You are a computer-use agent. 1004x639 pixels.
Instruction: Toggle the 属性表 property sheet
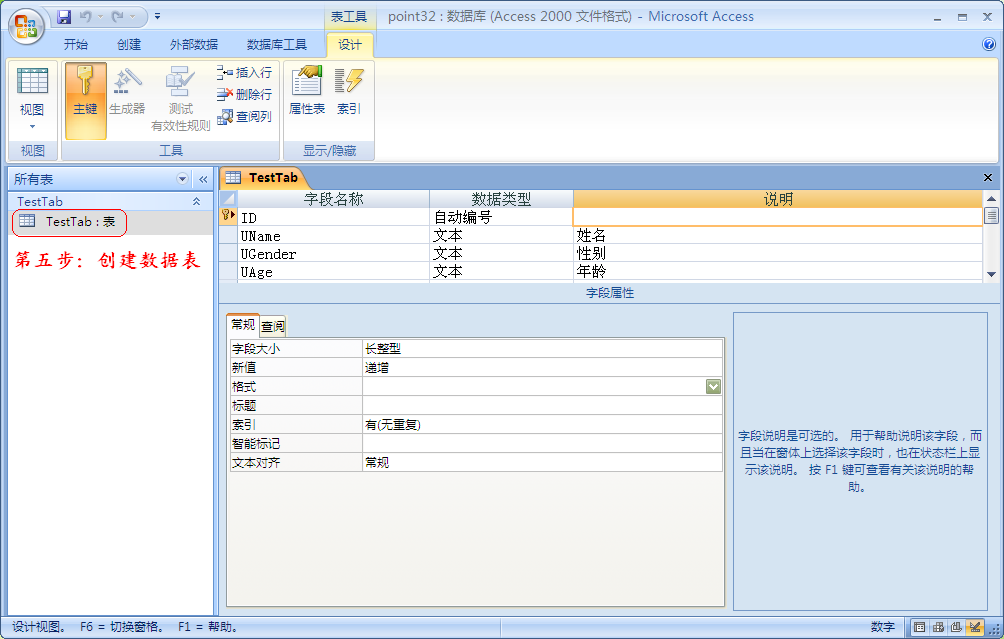[307, 91]
